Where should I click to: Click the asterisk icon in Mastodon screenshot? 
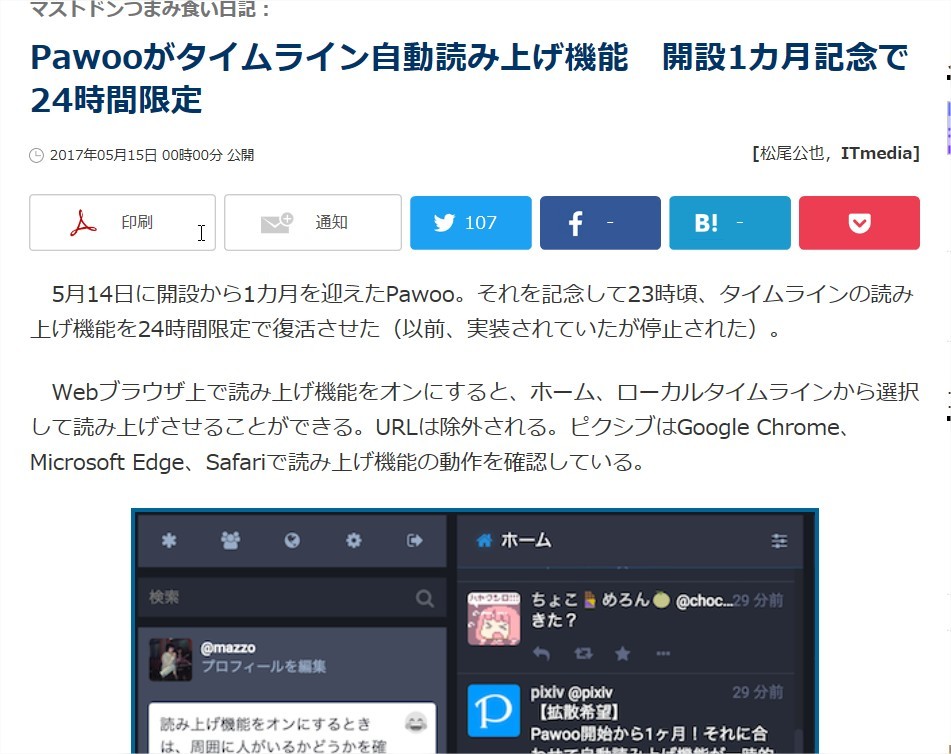click(x=169, y=540)
